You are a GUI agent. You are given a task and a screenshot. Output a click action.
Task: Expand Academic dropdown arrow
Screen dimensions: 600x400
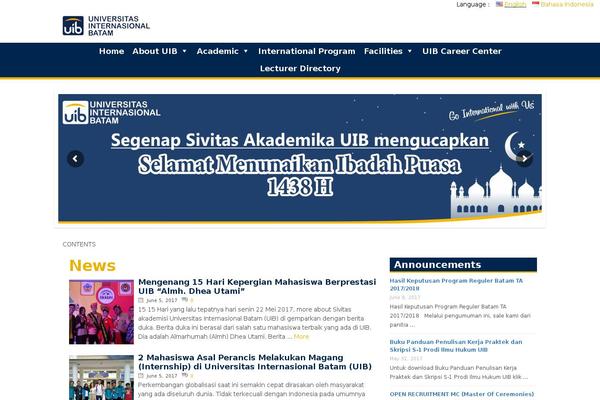pyautogui.click(x=246, y=51)
